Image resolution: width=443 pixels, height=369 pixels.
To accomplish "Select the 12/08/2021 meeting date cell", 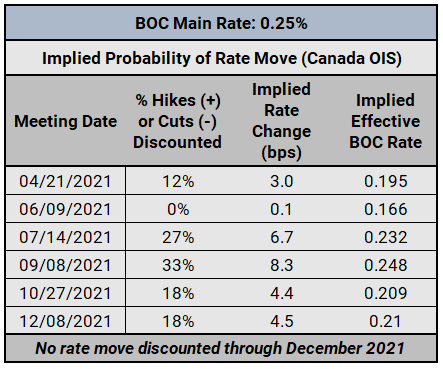I will [65, 321].
